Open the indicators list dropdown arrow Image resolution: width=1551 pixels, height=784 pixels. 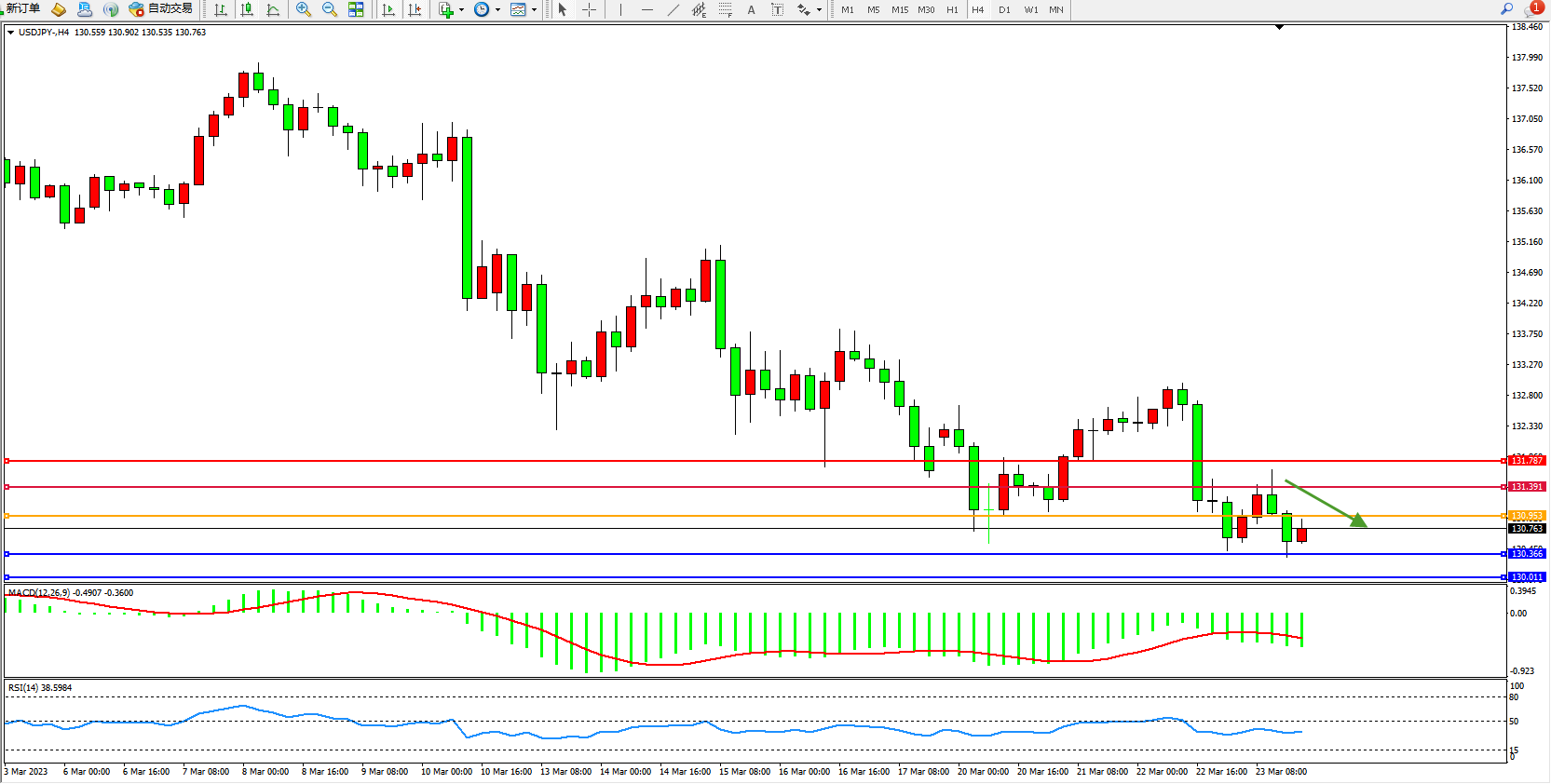[x=461, y=10]
